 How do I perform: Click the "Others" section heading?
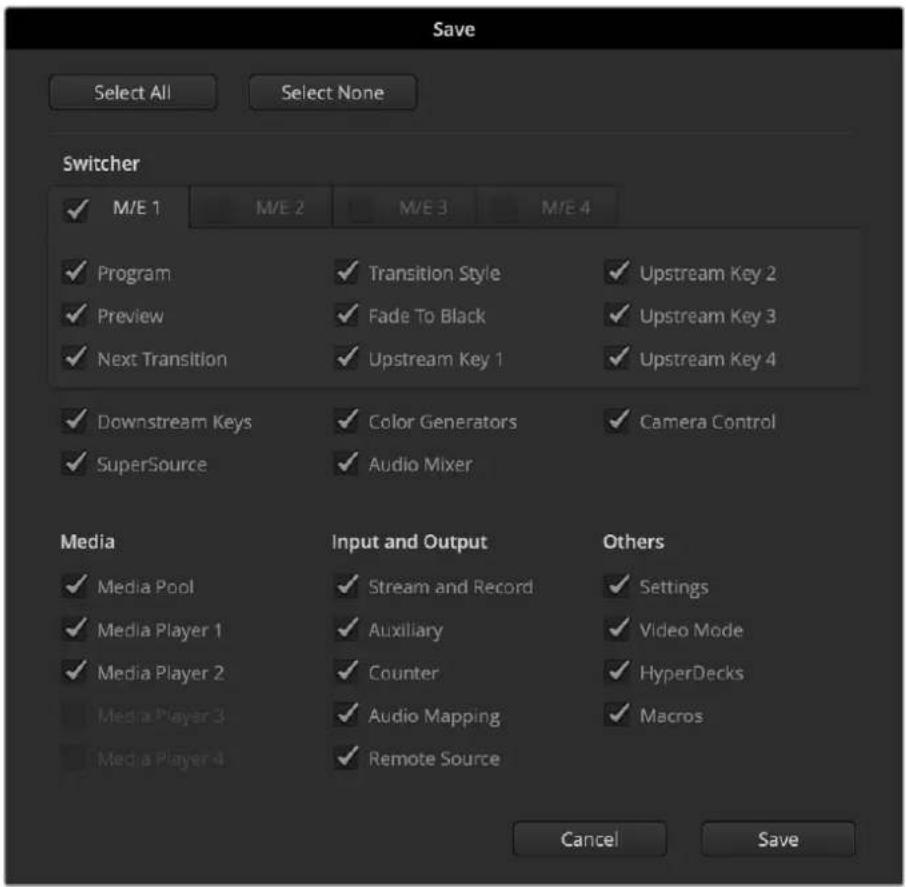pos(633,542)
